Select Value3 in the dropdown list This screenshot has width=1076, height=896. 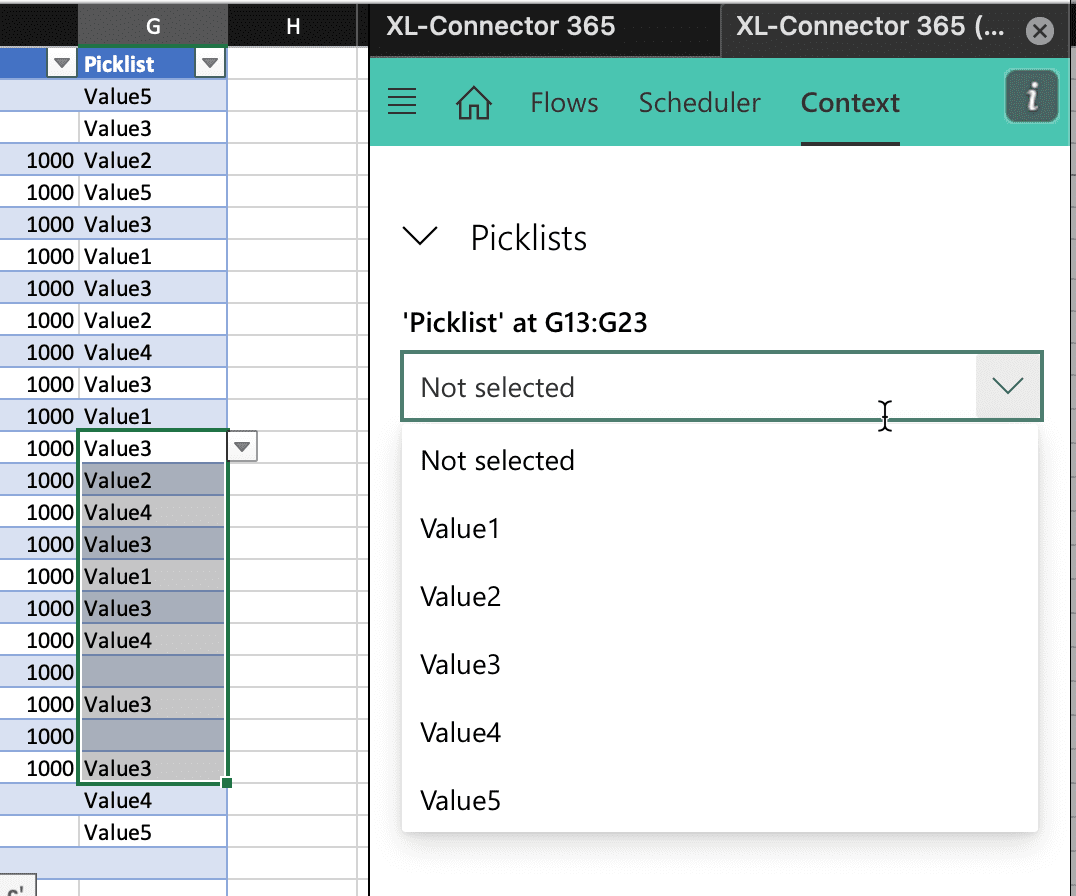[461, 664]
